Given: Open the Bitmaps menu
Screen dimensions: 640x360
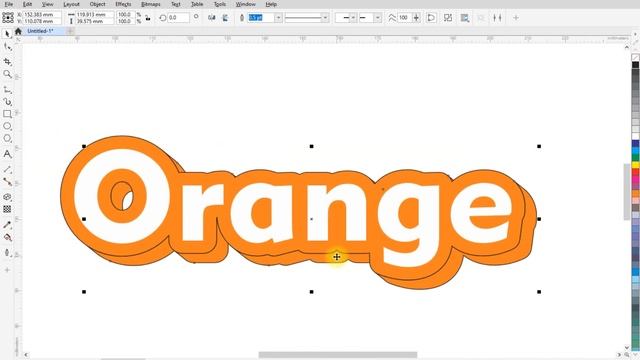Looking at the screenshot, I should point(151,4).
